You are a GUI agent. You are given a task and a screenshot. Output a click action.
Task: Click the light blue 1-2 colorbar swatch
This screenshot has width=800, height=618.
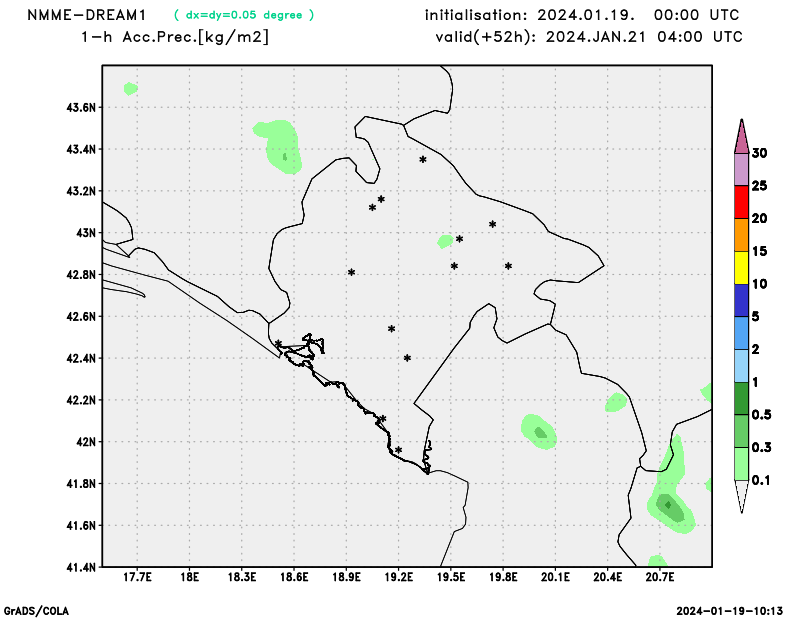(741, 365)
